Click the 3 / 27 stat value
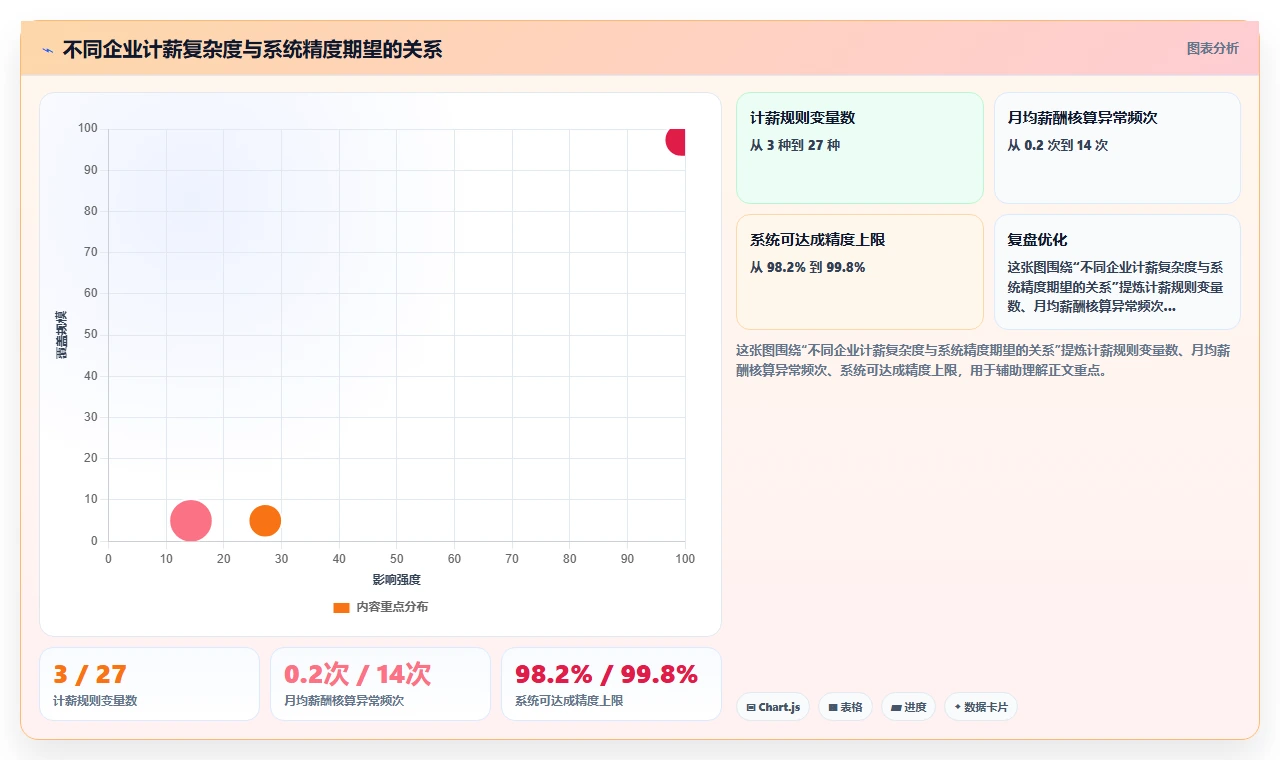The width and height of the screenshot is (1280, 760). 90,675
